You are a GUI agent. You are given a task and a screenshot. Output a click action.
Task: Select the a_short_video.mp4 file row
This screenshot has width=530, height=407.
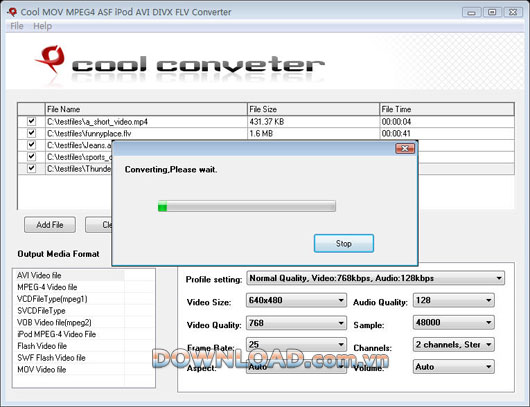click(x=266, y=121)
